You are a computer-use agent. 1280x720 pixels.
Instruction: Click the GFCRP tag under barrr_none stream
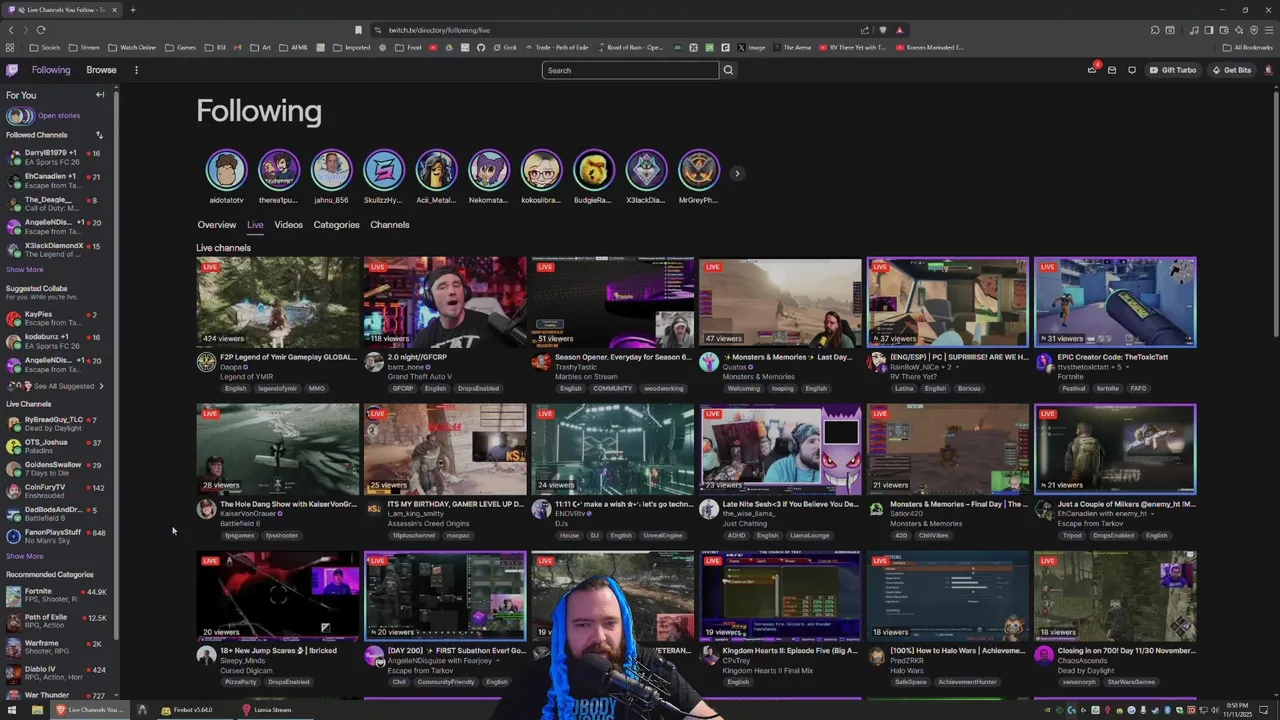402,388
